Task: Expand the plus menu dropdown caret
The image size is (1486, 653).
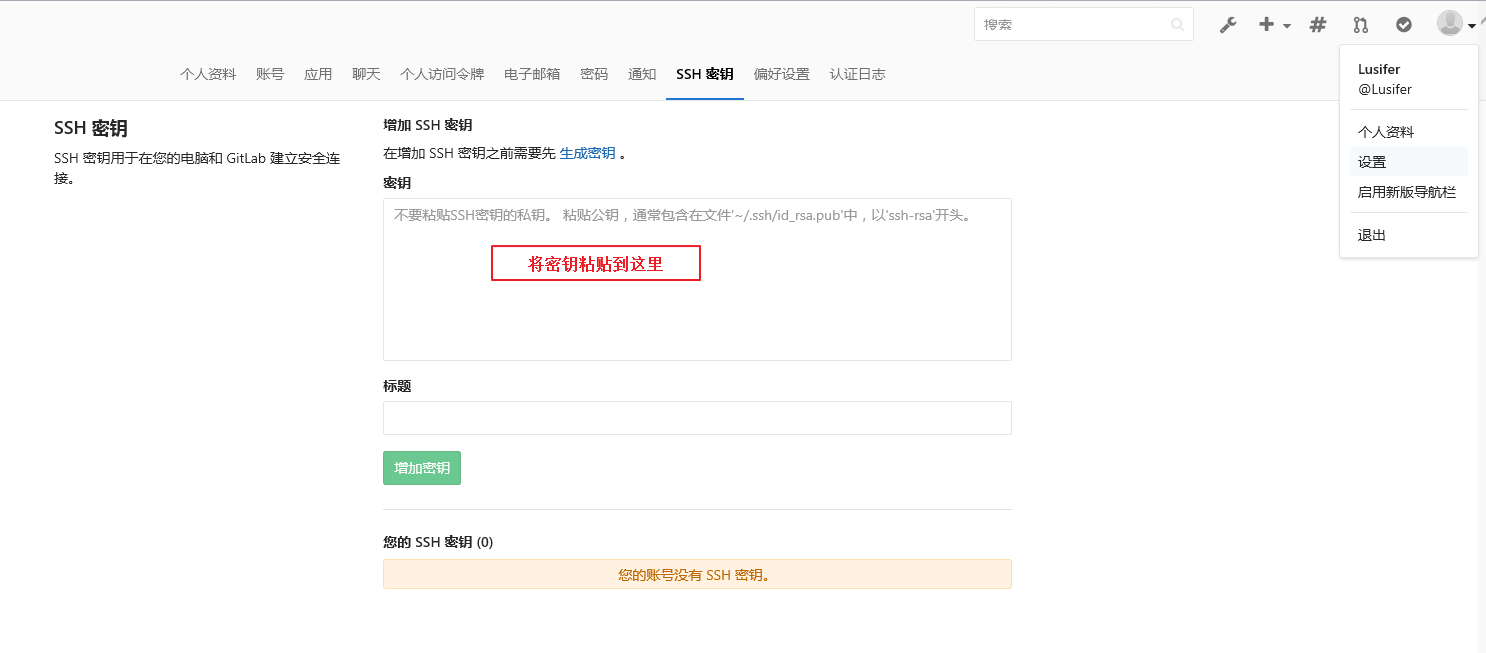Action: pos(1287,26)
